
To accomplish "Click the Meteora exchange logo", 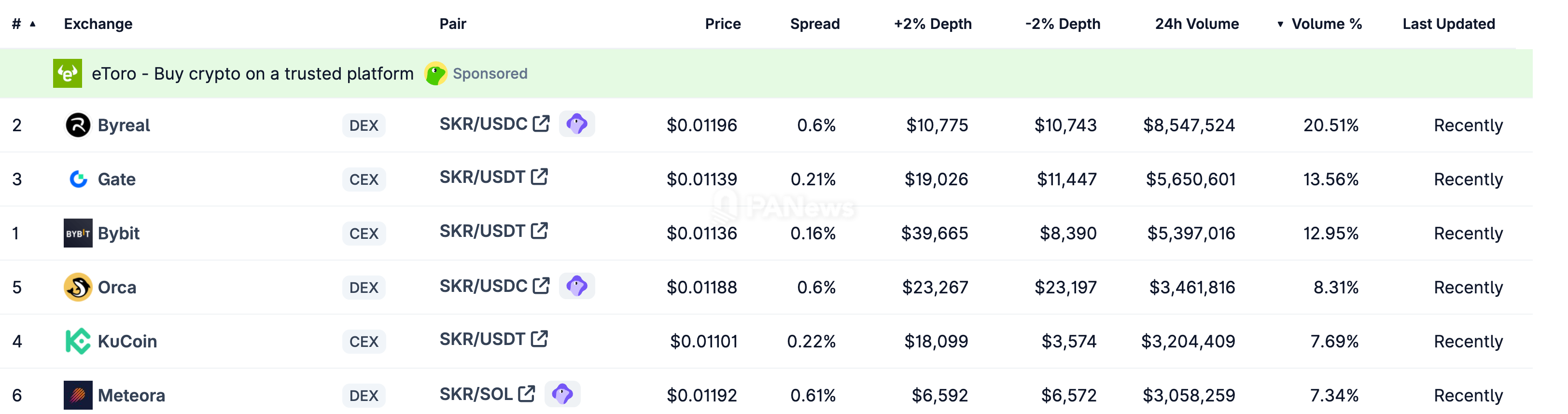I will [x=78, y=395].
